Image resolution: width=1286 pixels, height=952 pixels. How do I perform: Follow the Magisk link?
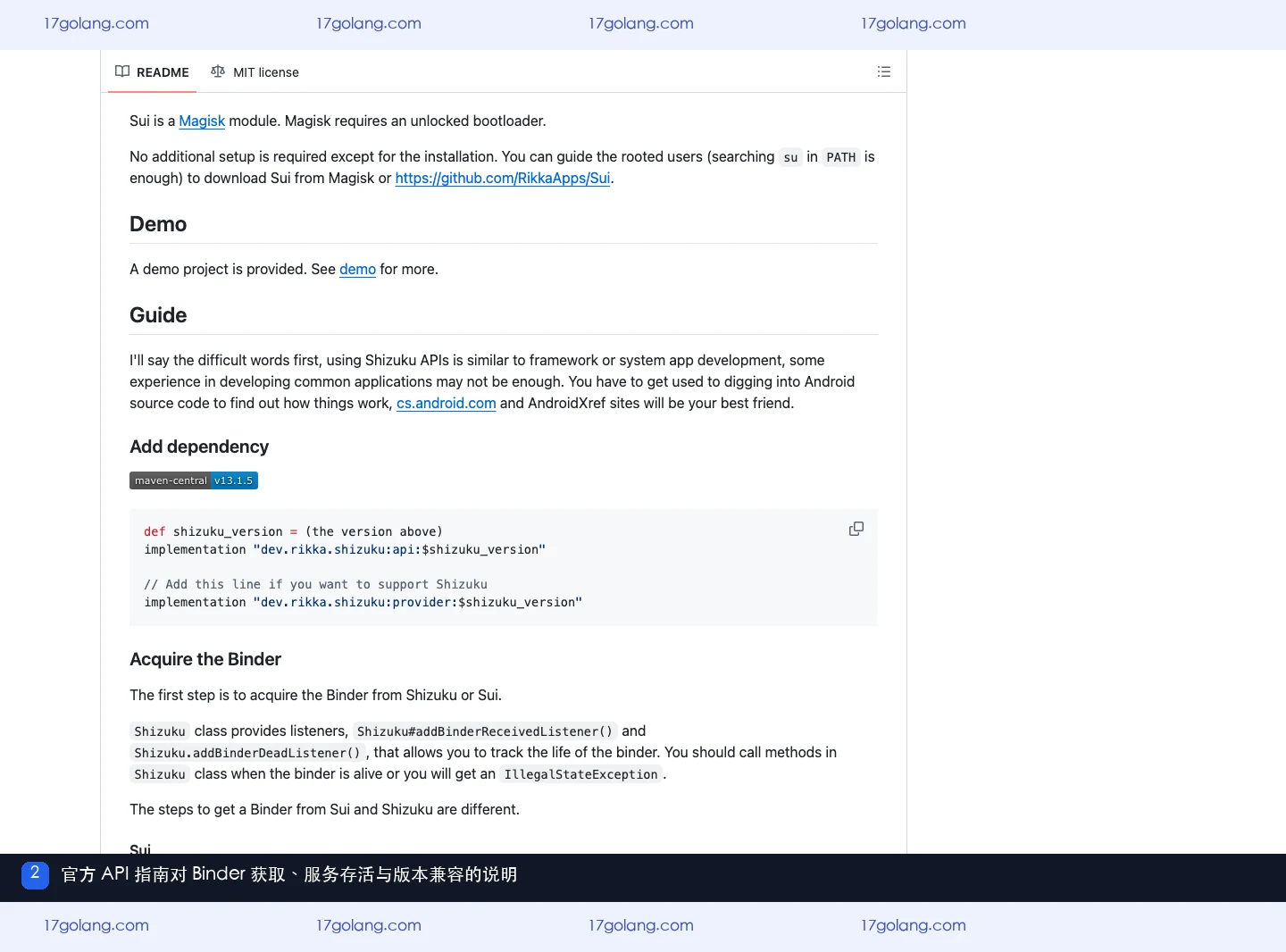tap(202, 121)
